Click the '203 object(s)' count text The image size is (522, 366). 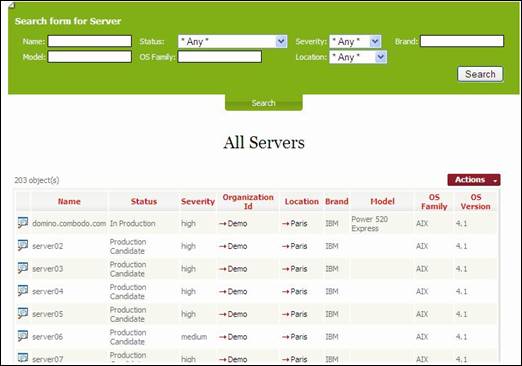point(37,180)
